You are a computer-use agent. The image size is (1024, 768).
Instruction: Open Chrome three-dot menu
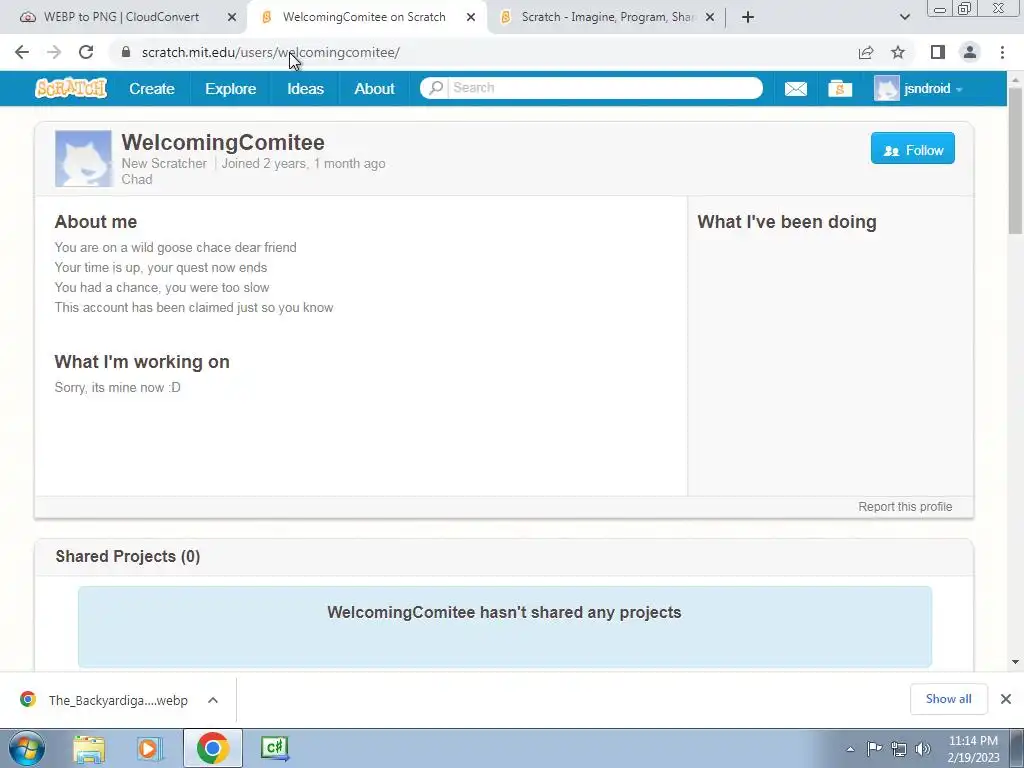pos(1002,52)
